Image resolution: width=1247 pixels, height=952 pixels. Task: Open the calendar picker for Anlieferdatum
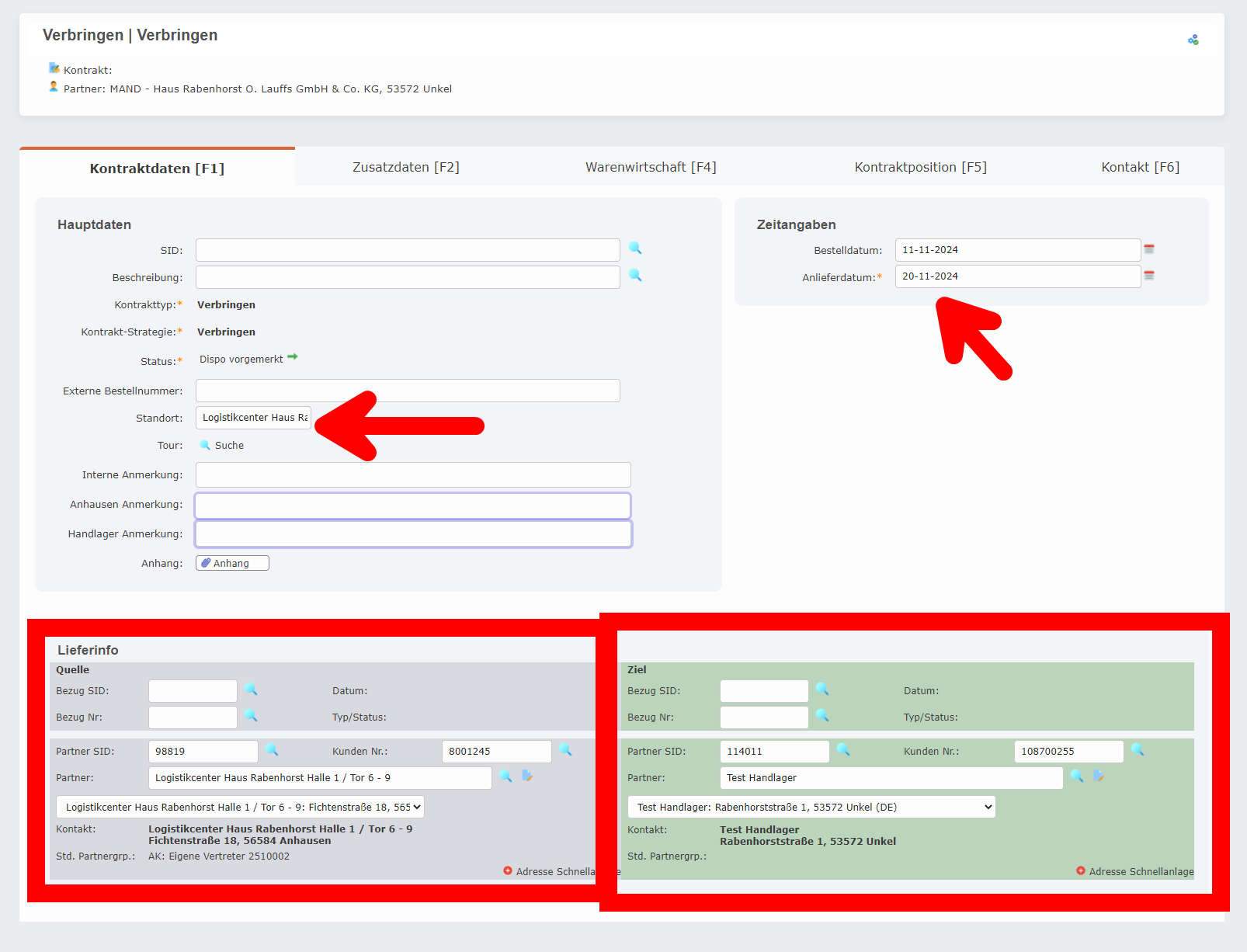click(1149, 276)
